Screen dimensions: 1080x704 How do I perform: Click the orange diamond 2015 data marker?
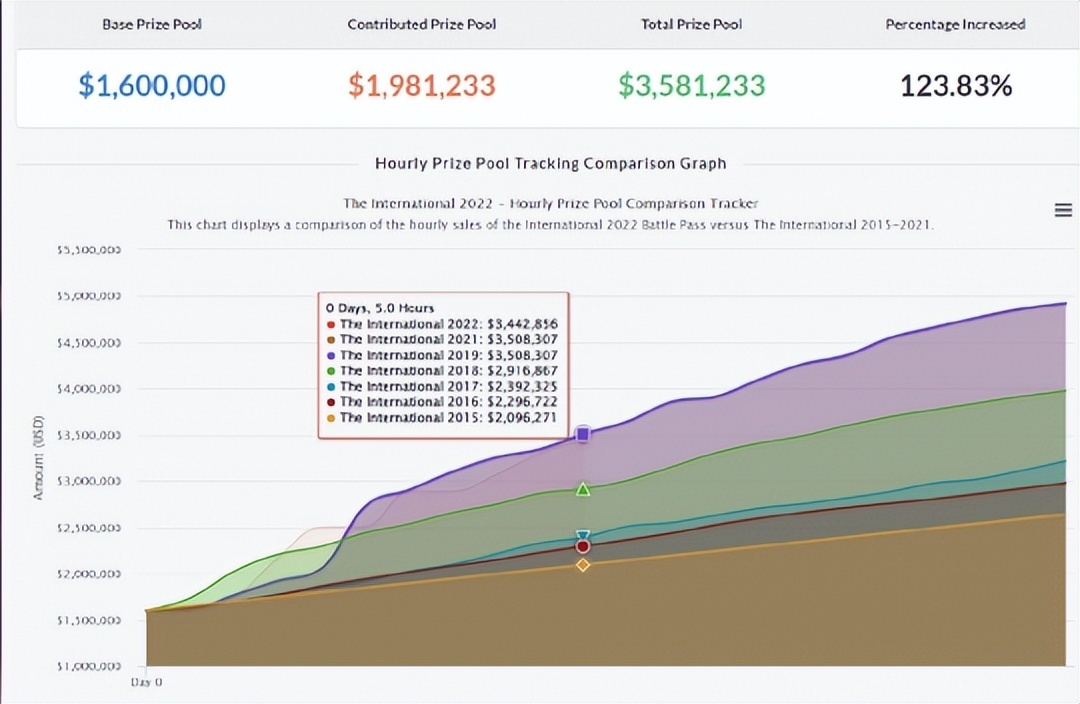click(x=583, y=565)
